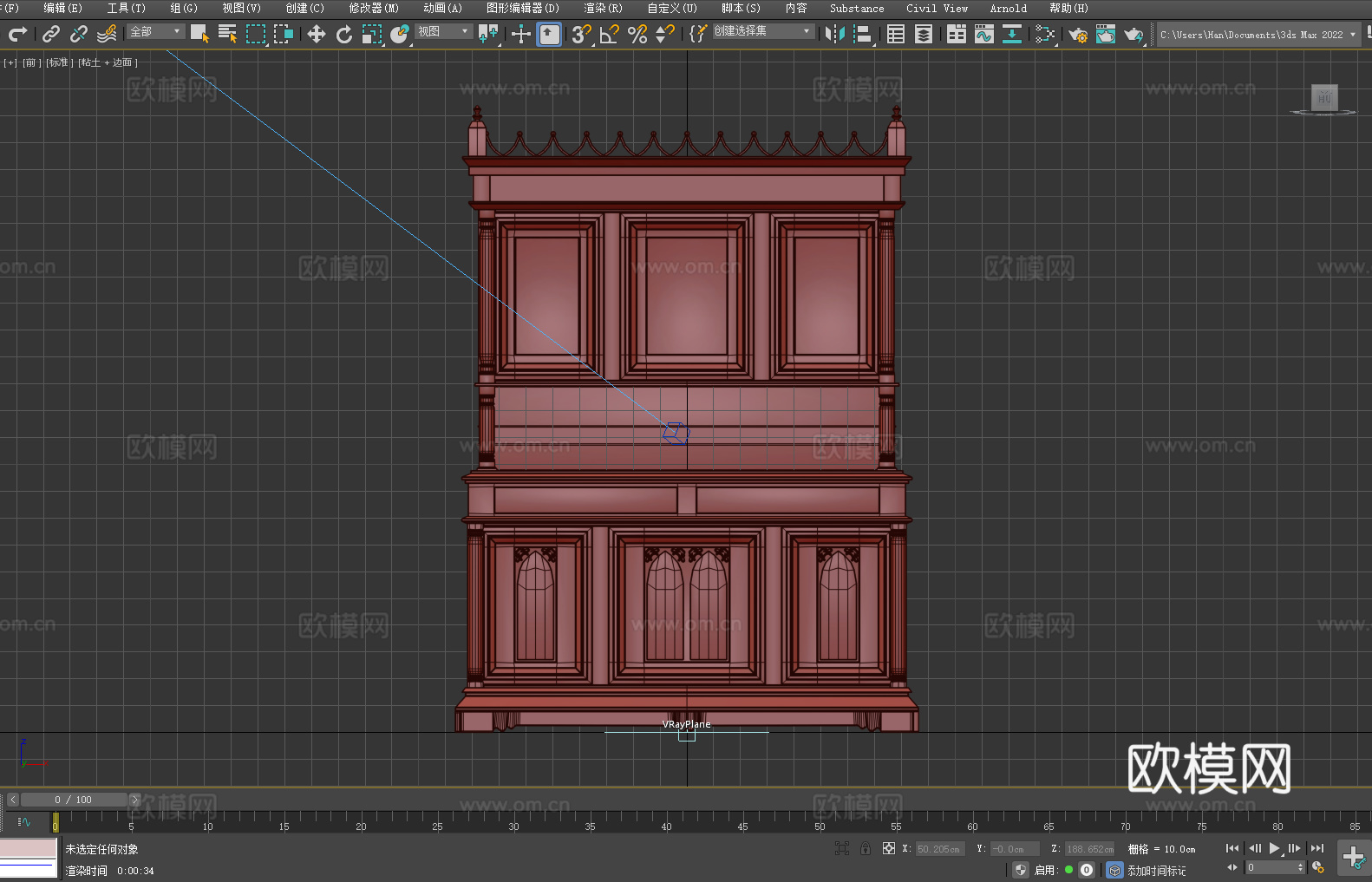Click the Previous Frame button

click(x=1254, y=848)
